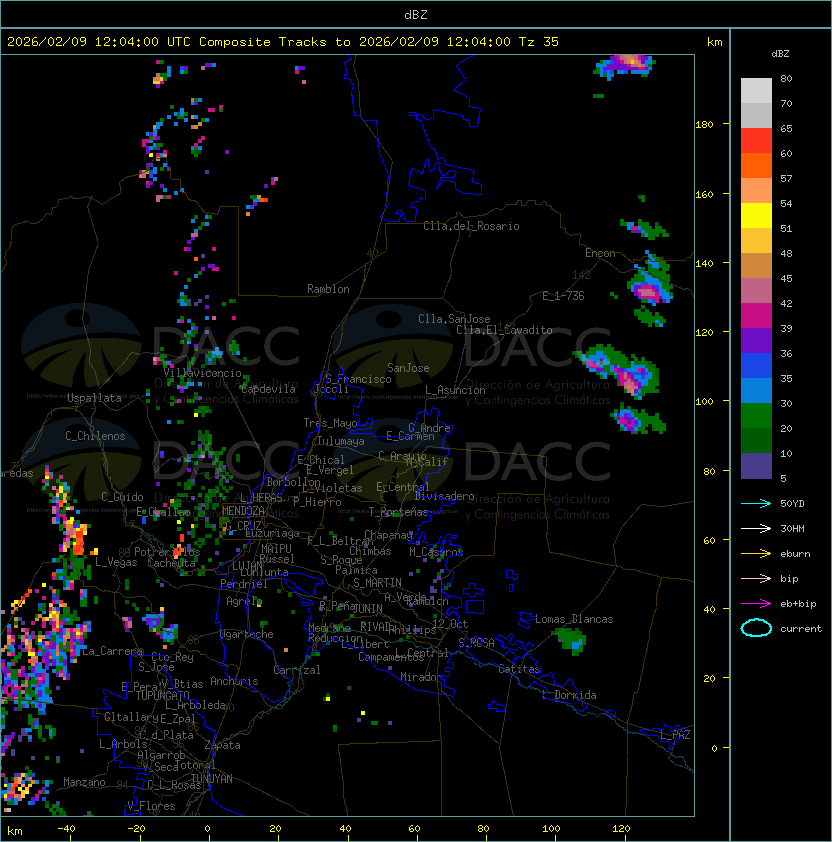Click the 'Clla.del_Rosario' map label
The image size is (832, 842).
pyautogui.click(x=471, y=226)
